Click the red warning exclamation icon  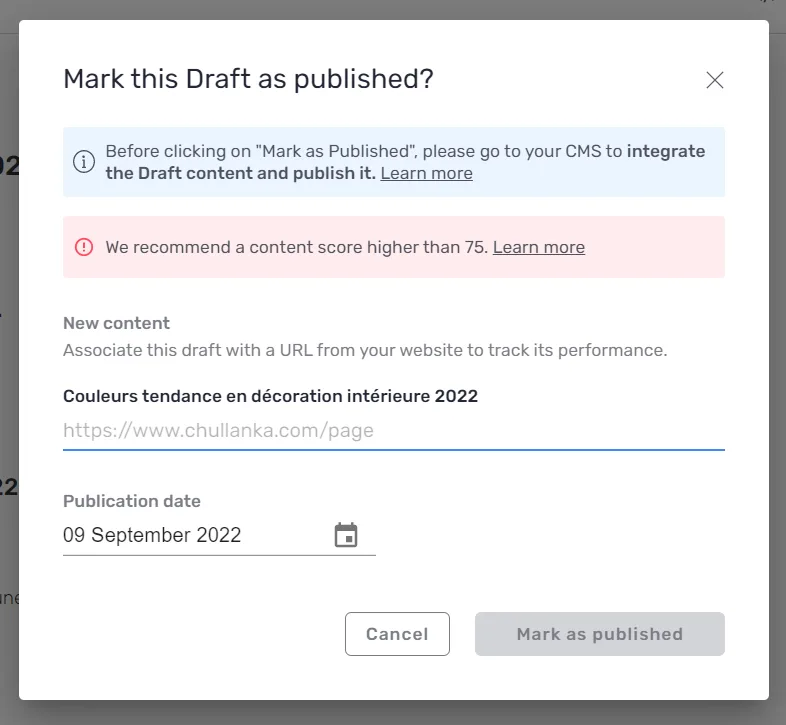click(x=84, y=247)
